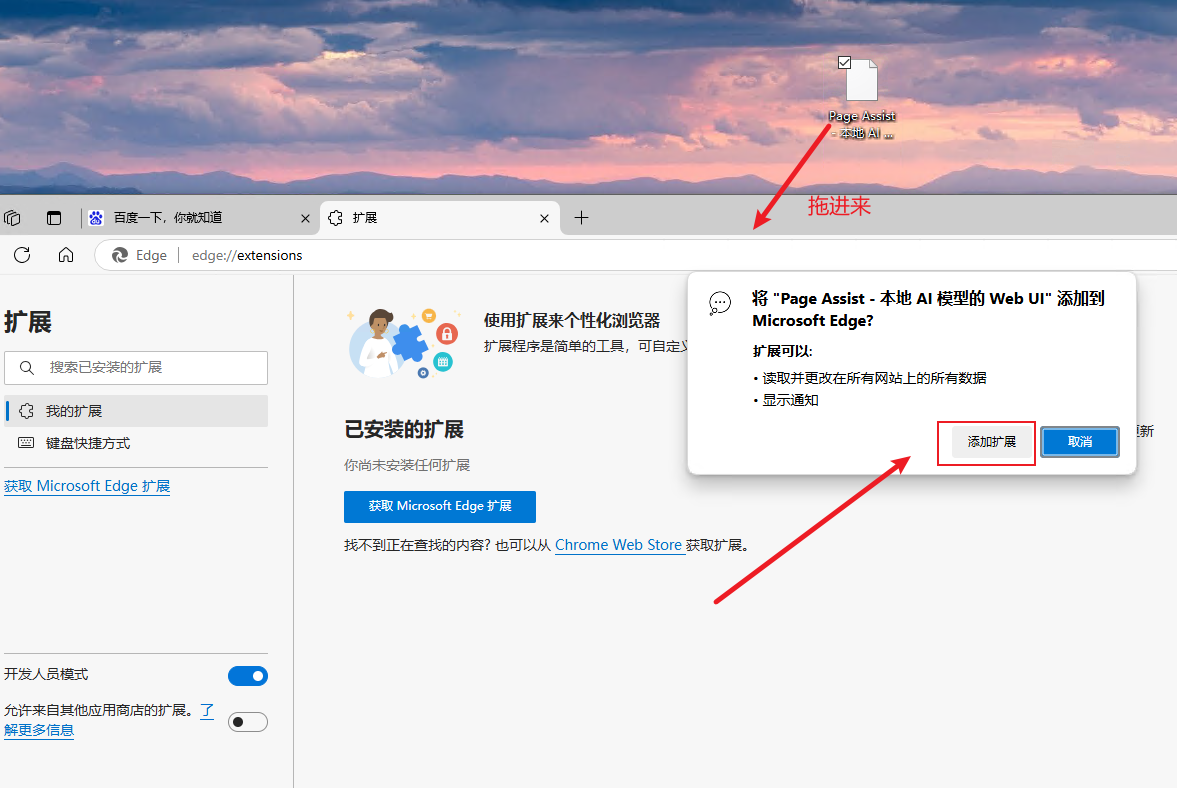Click the 使用扩展来个性化浏览器 heading
This screenshot has width=1177, height=788.
point(571,320)
